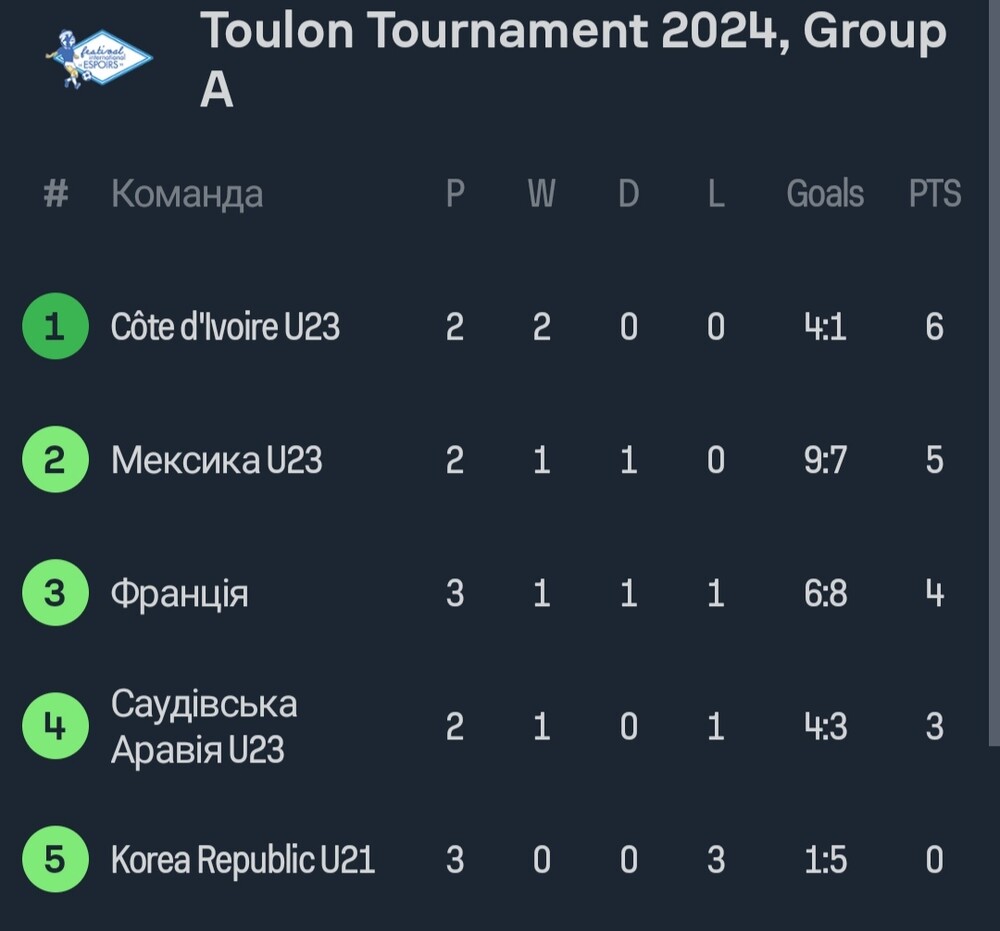Select the rank 4 green circle badge
1000x931 pixels.
click(x=55, y=726)
